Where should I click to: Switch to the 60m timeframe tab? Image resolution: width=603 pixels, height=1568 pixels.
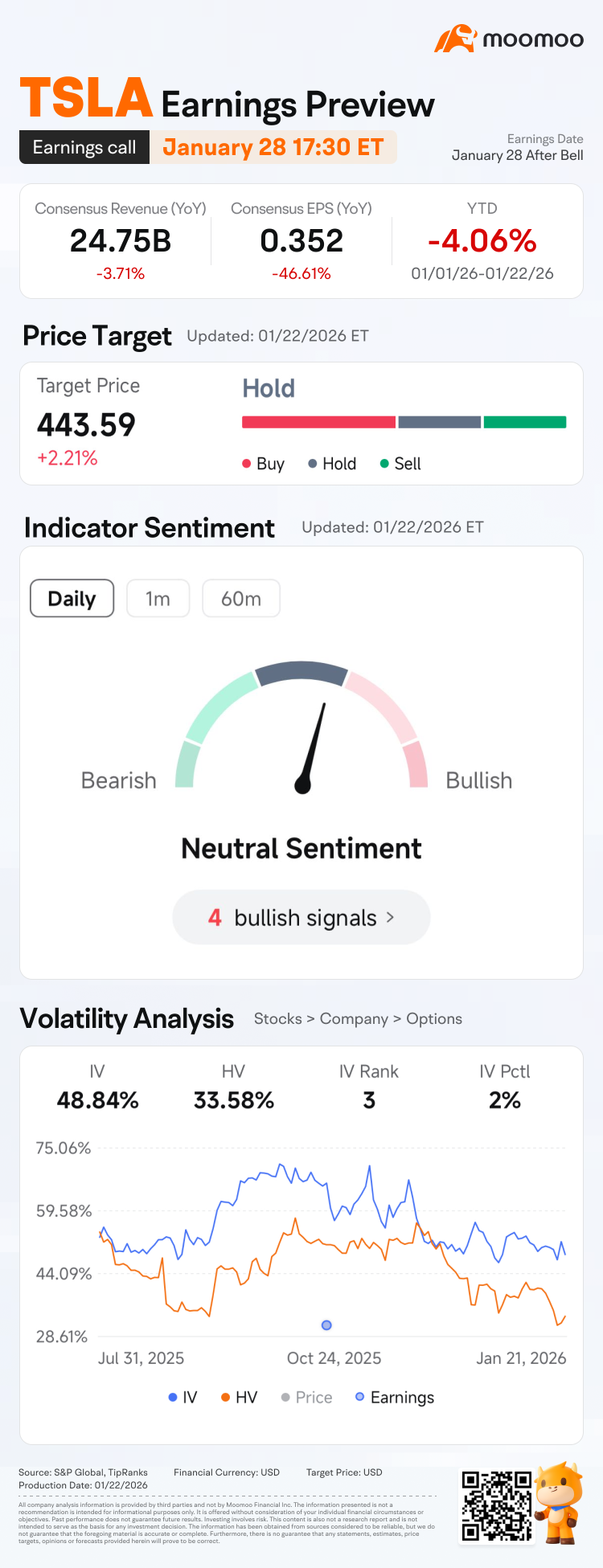[x=241, y=599]
